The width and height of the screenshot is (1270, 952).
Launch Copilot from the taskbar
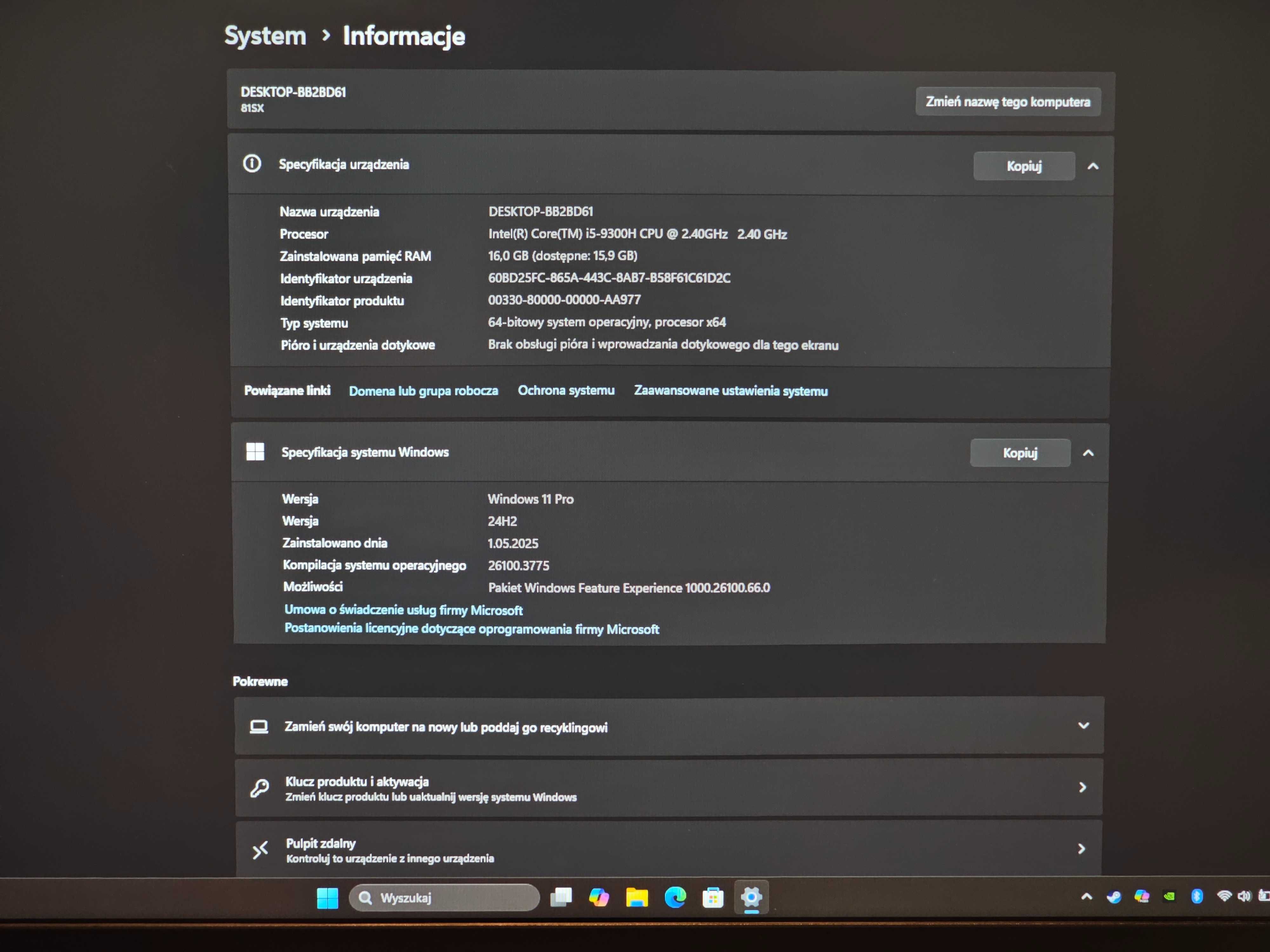click(x=599, y=897)
